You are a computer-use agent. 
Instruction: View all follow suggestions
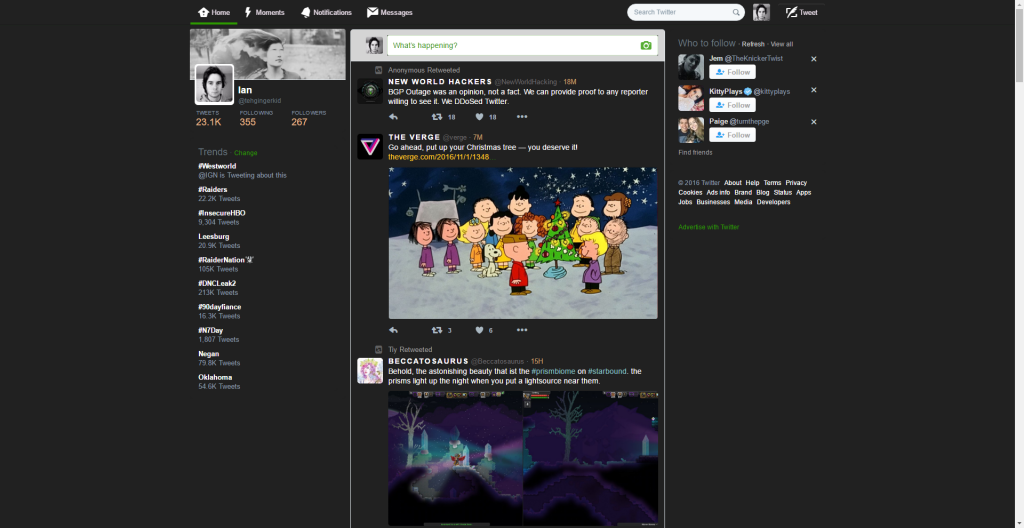[782, 44]
